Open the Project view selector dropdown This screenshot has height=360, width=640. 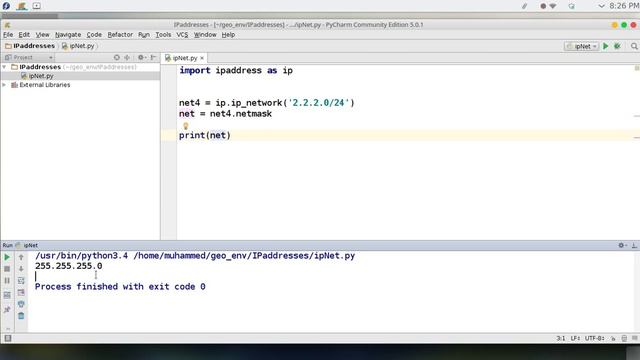tap(29, 58)
